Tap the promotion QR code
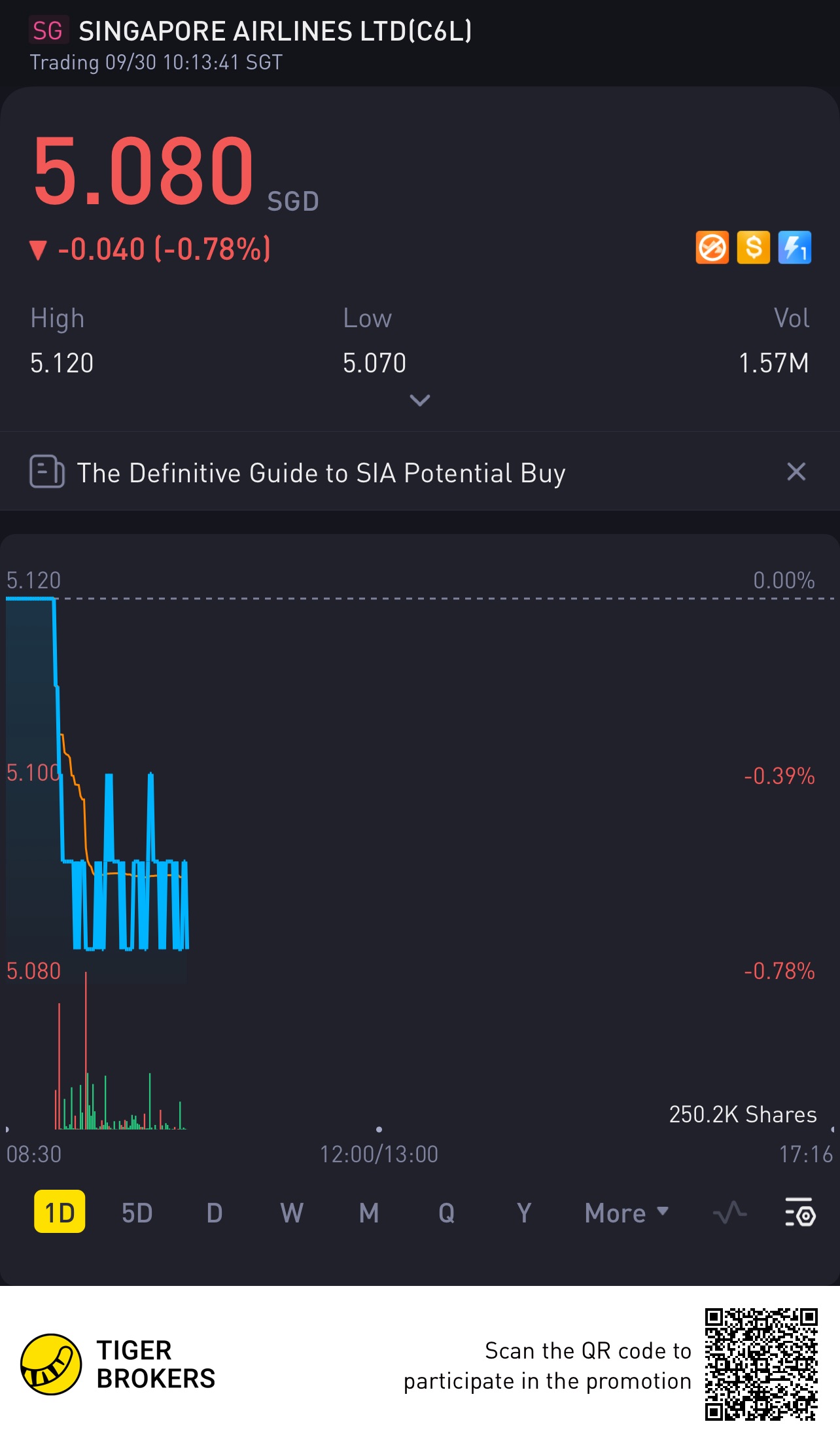840x1443 pixels. [x=761, y=1364]
